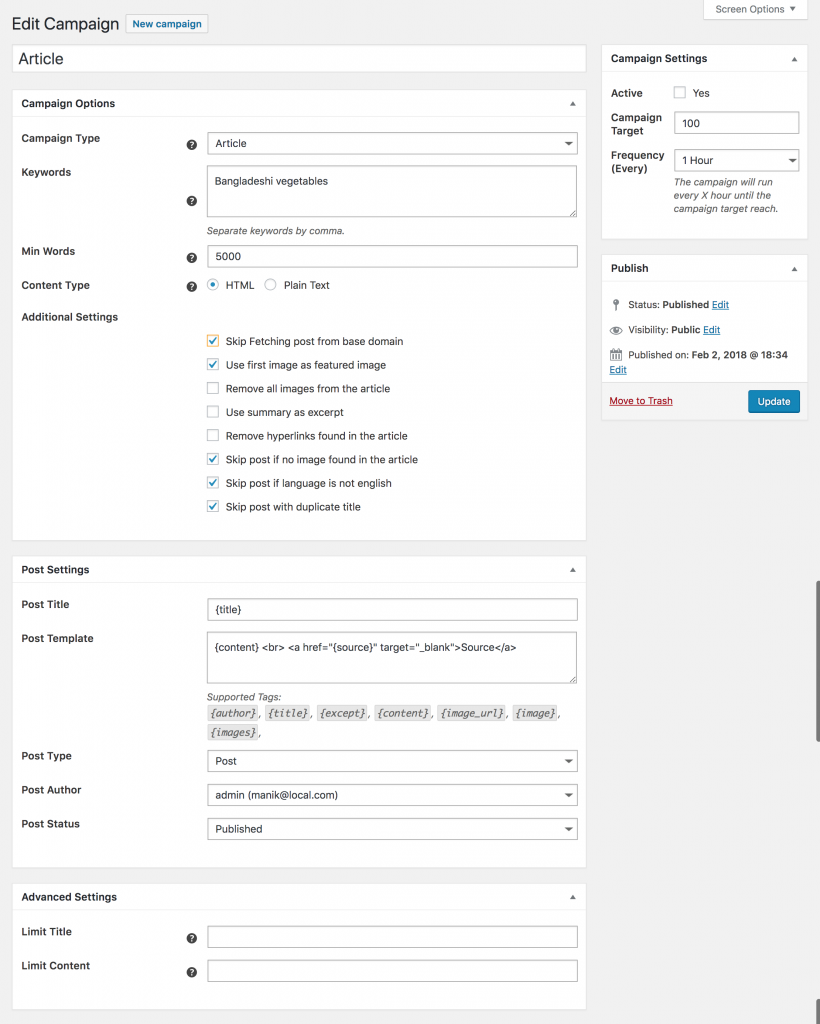The image size is (820, 1024).
Task: Click help icon beside Limit Content
Action: (191, 972)
